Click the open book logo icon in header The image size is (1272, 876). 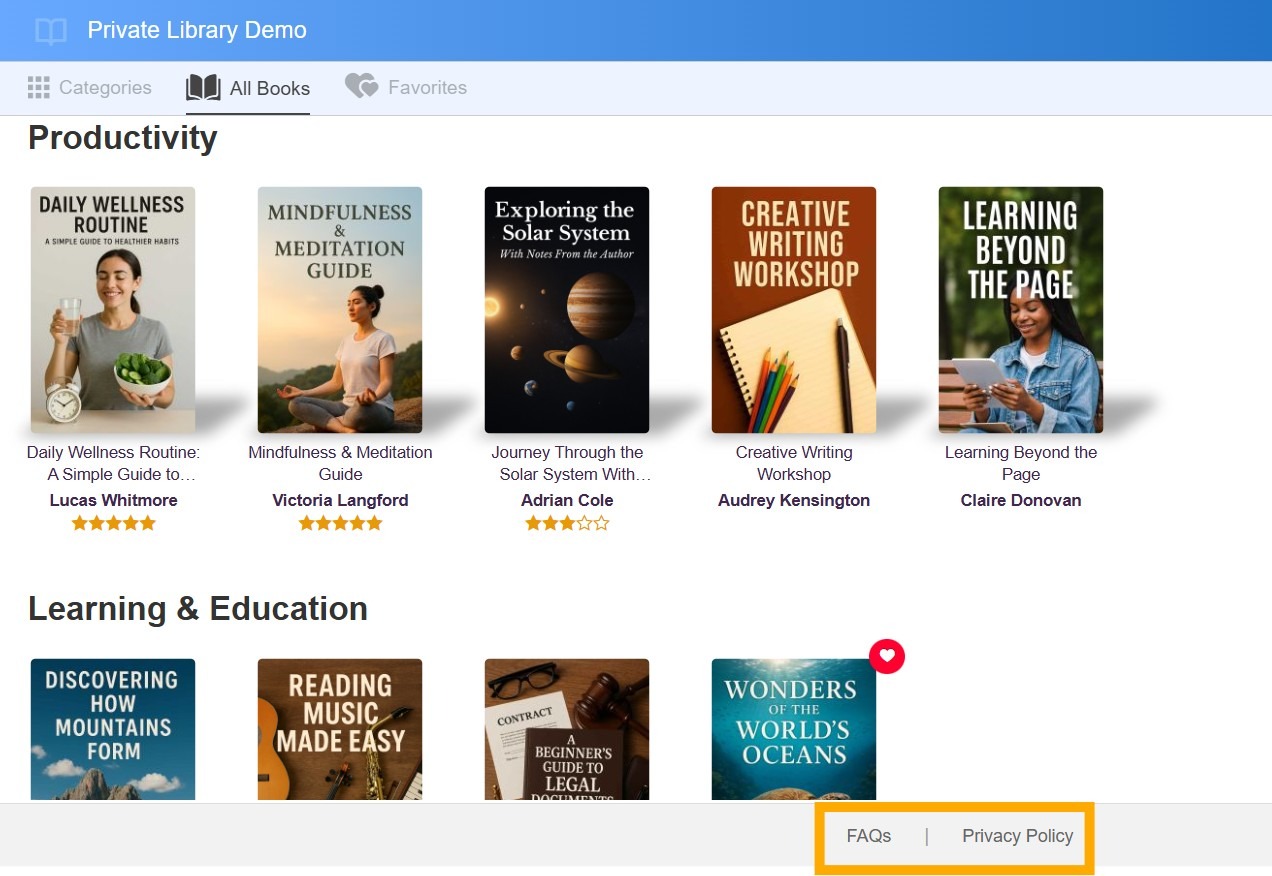(x=51, y=31)
